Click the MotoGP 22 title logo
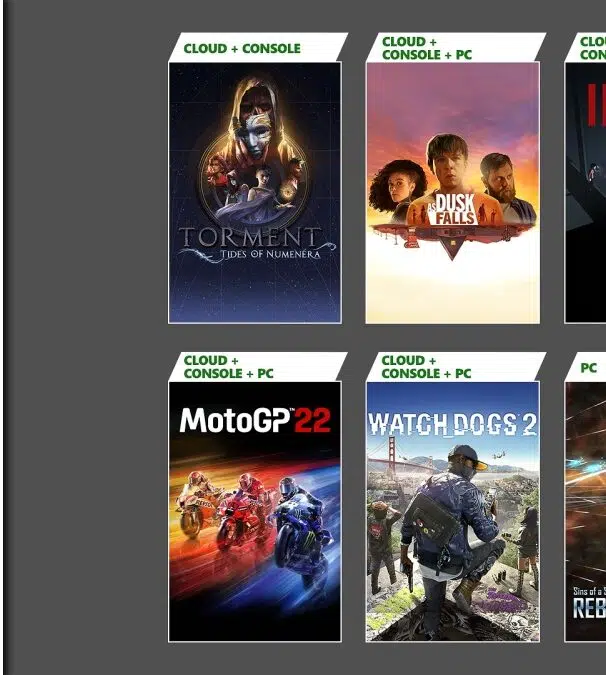This screenshot has height=675, width=606. point(255,420)
